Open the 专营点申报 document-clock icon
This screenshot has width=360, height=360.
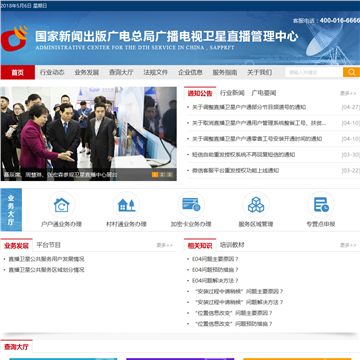click(x=321, y=205)
